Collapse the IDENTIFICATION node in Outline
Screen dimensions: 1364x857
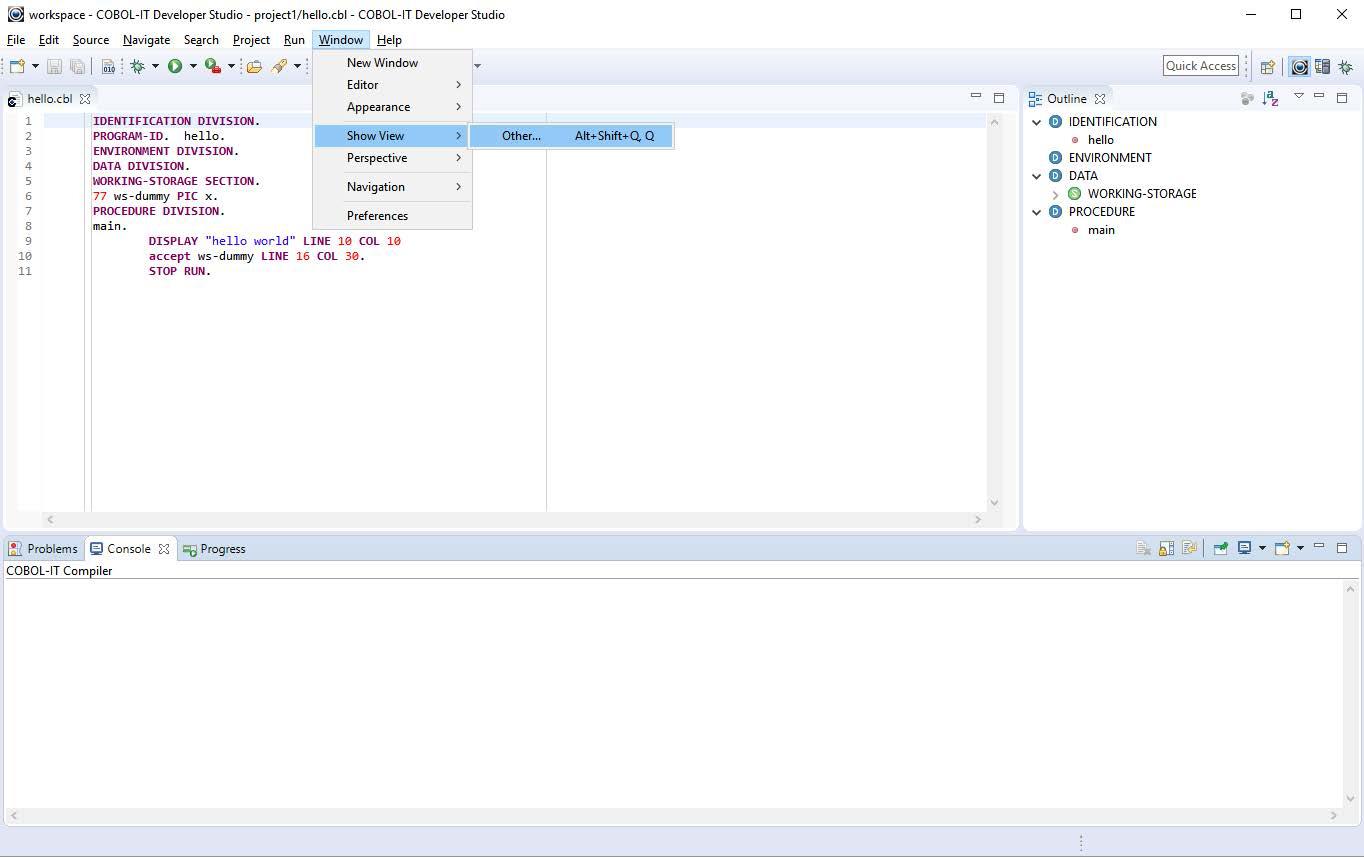1037,122
